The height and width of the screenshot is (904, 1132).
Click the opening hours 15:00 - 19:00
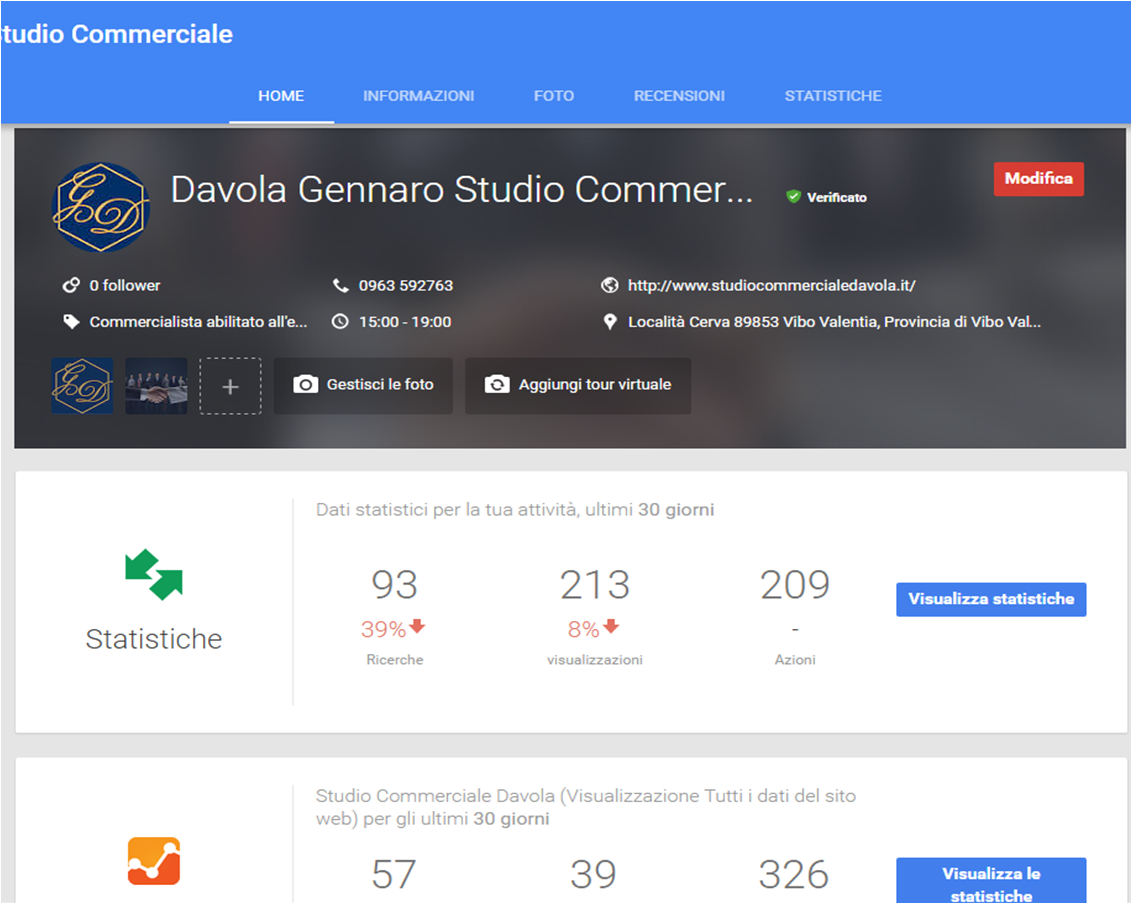[405, 321]
